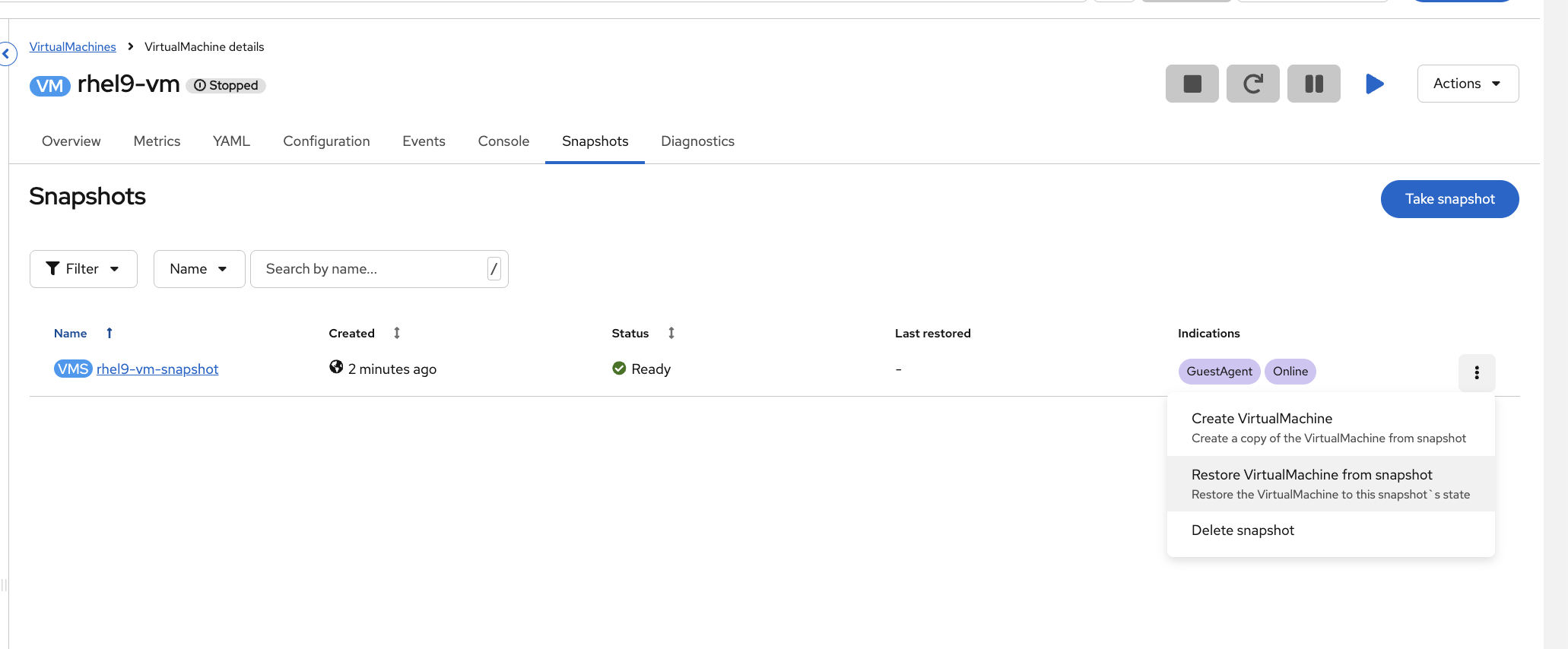Select the Snapshots tab
Screen dimensions: 1568x649
point(595,141)
